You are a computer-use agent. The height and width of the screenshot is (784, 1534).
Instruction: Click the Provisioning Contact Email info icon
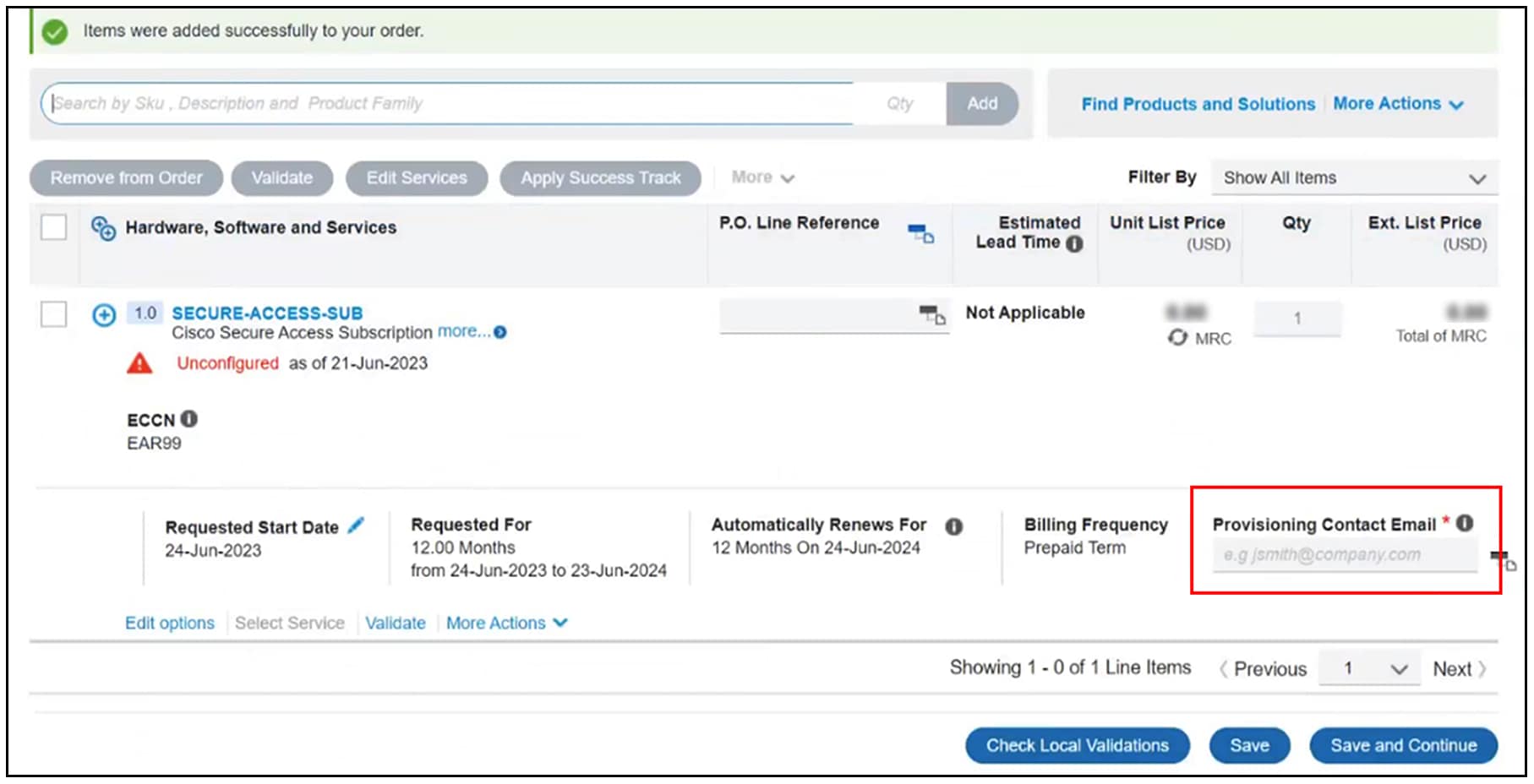1465,524
